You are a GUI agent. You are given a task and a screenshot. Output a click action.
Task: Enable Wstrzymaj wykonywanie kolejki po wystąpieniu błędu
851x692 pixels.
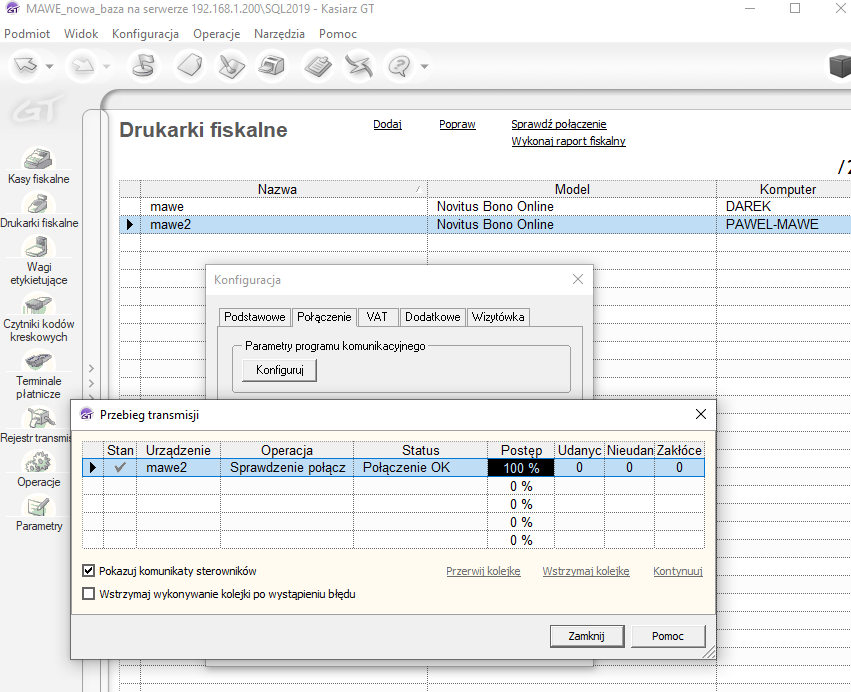[88, 594]
